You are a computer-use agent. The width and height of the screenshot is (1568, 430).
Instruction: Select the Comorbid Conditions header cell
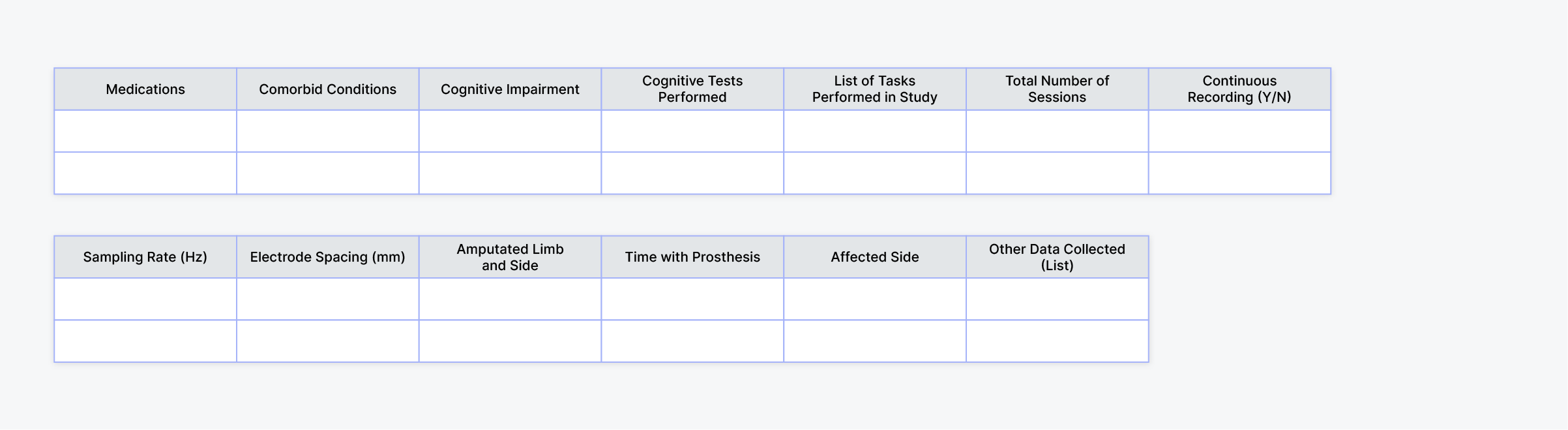click(327, 89)
